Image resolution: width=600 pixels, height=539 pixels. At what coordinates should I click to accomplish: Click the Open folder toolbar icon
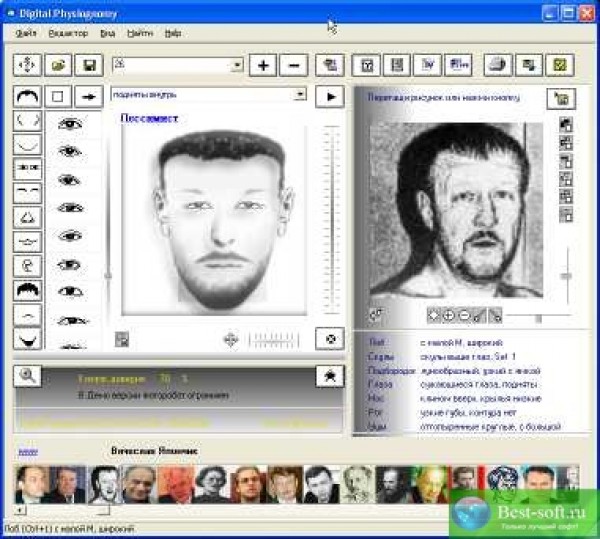(59, 65)
